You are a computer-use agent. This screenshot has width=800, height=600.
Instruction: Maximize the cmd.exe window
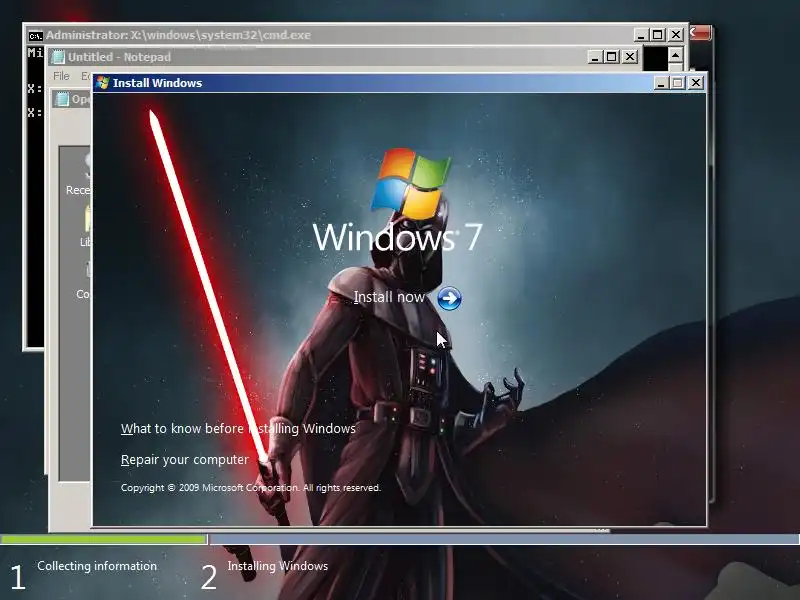658,35
